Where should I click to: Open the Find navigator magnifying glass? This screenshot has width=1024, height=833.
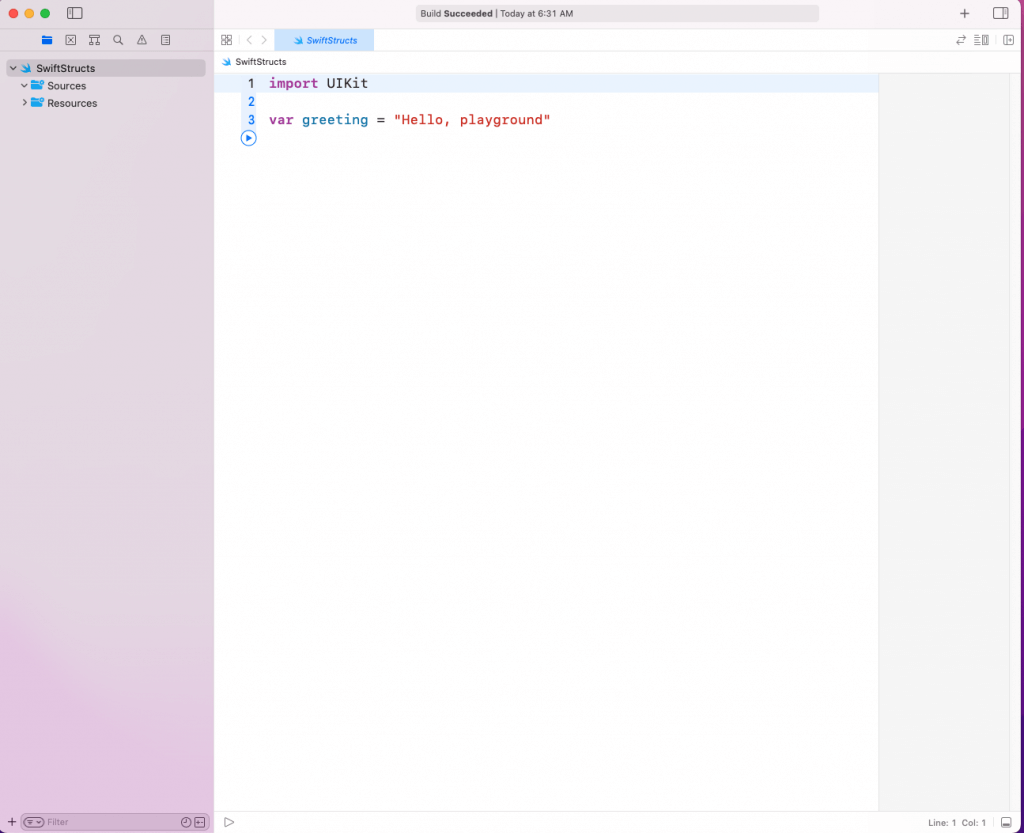click(x=118, y=40)
